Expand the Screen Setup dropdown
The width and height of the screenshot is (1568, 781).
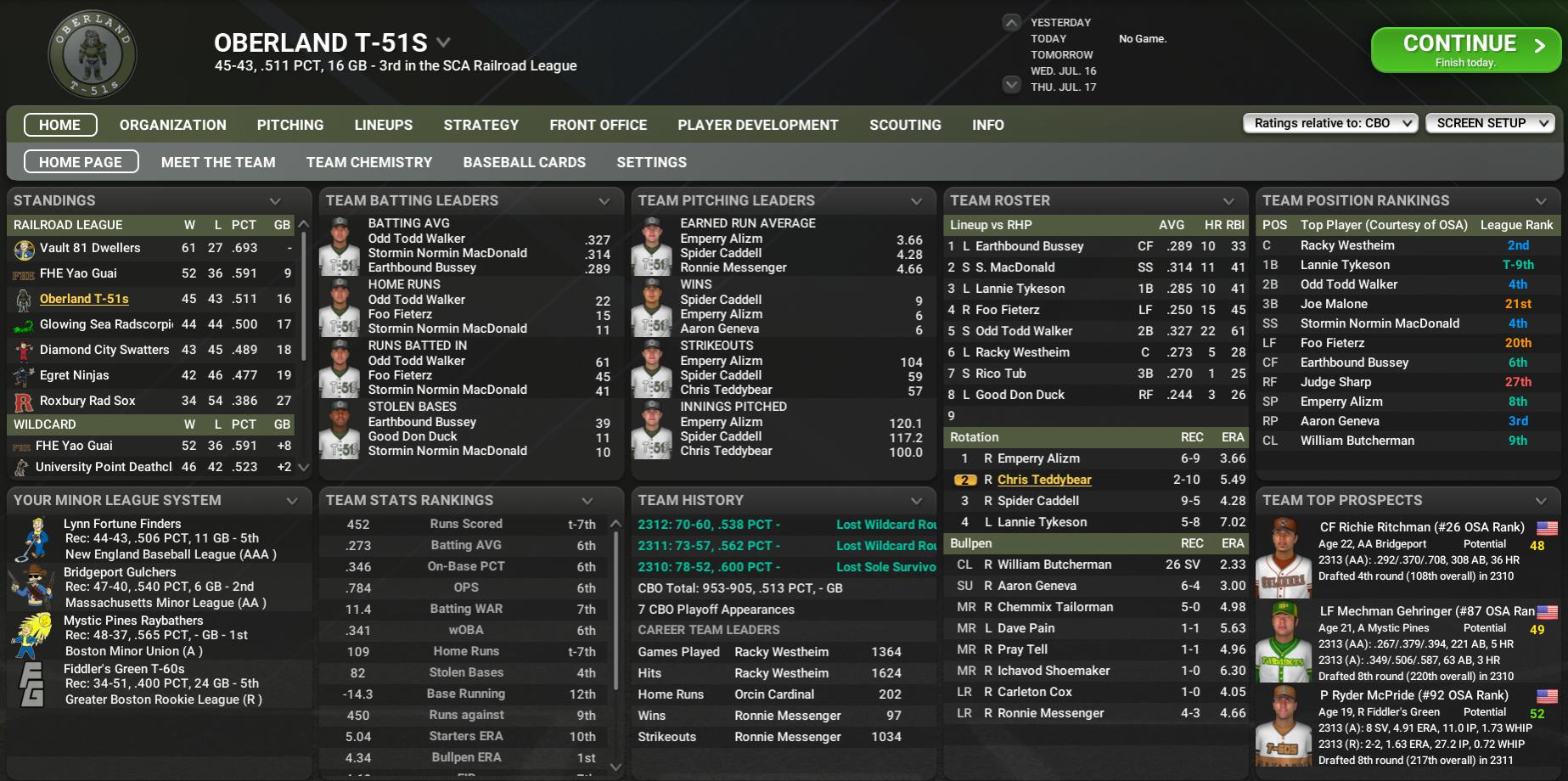[1490, 123]
